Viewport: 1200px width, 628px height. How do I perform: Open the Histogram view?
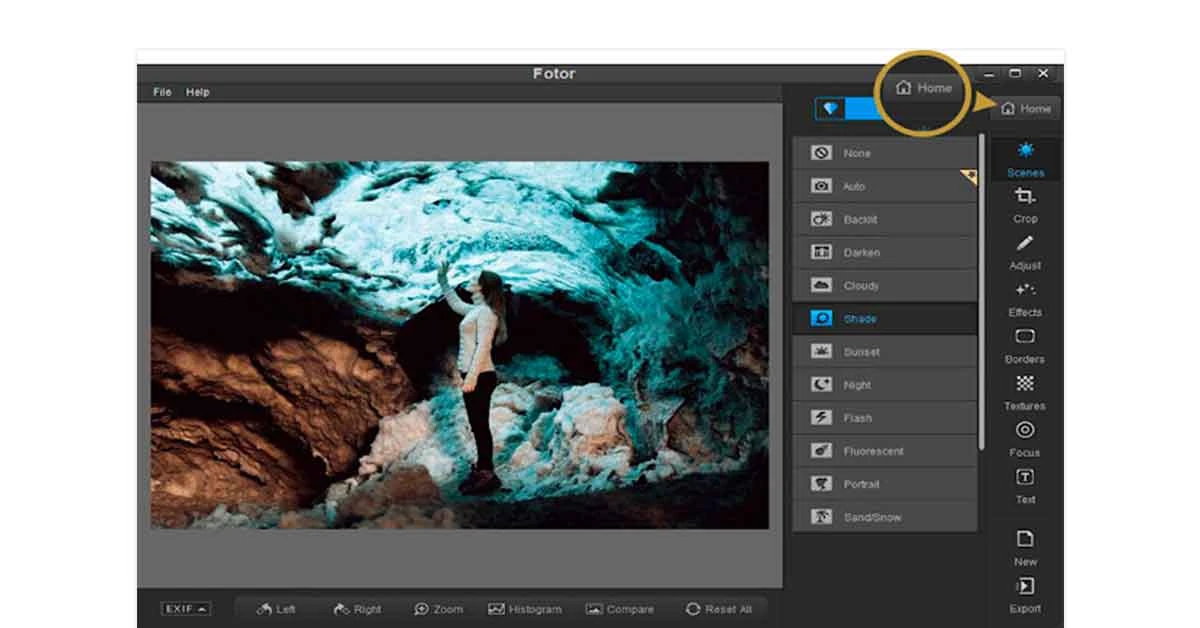click(525, 608)
